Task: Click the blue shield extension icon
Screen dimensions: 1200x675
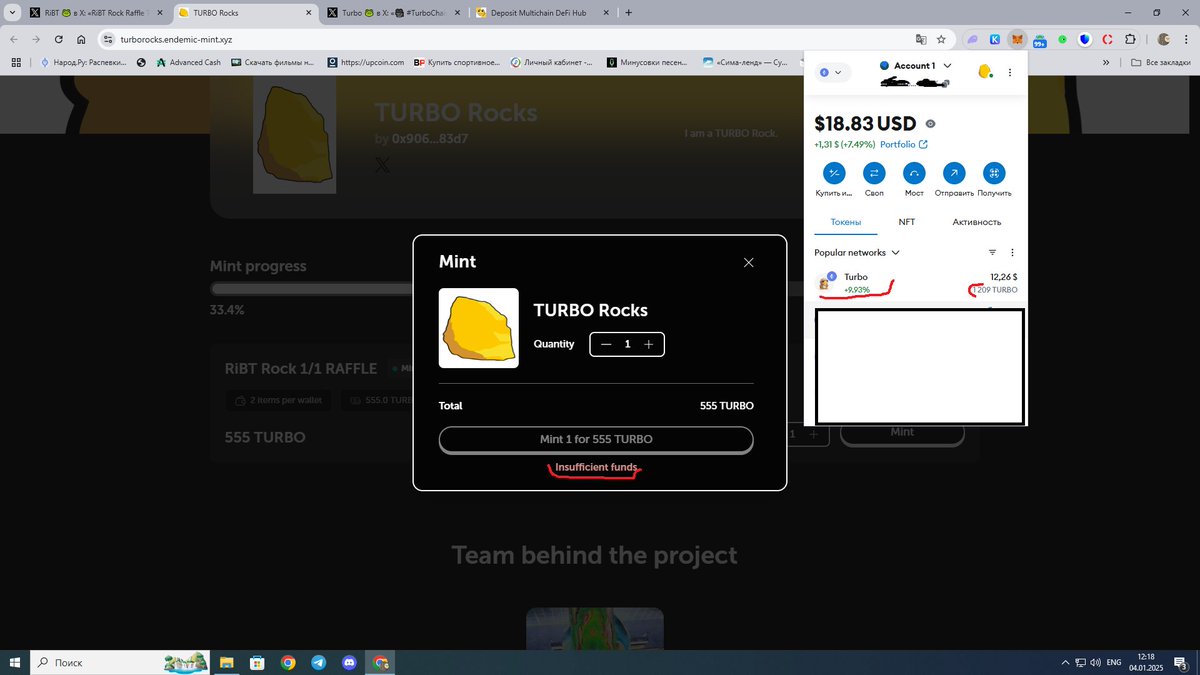Action: coord(1085,39)
